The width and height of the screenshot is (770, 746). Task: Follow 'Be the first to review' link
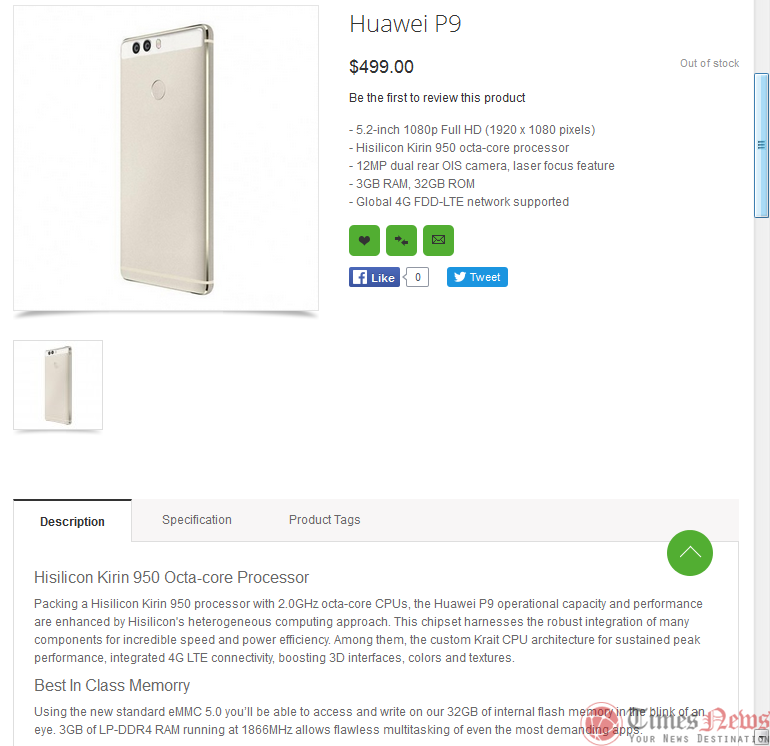tap(437, 98)
